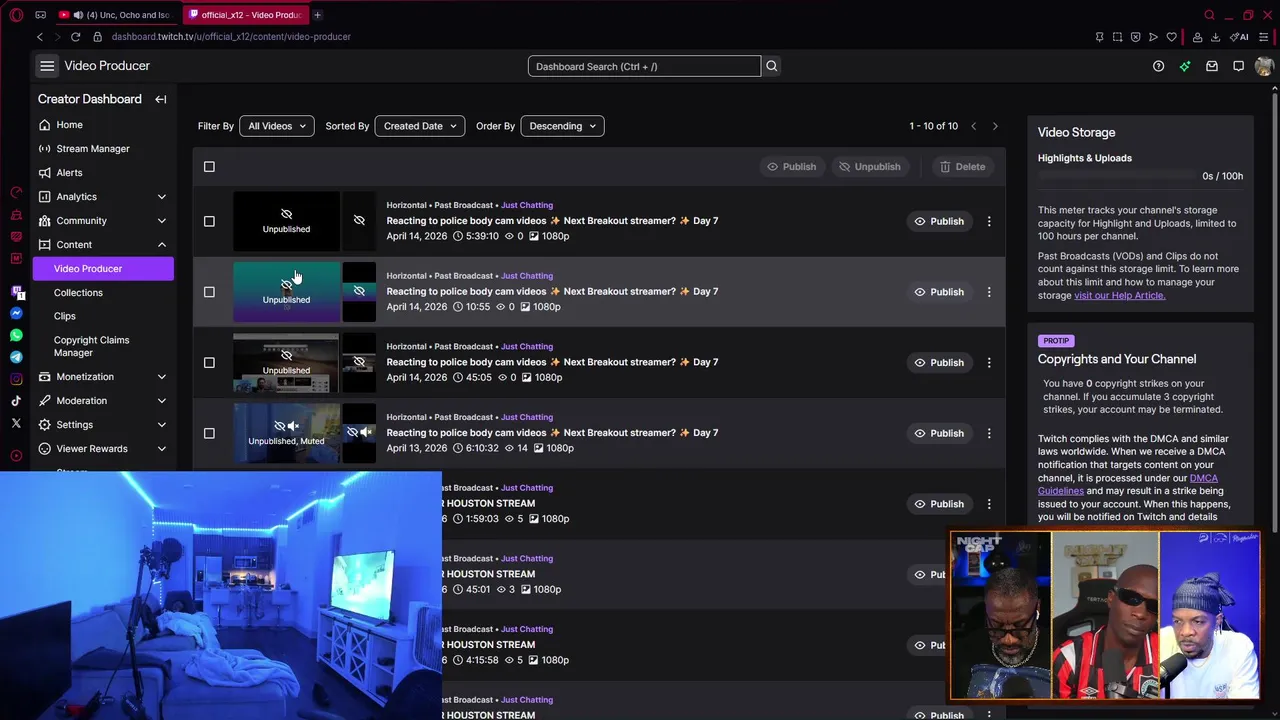
Task: Open thumbnail of the 10:55 video
Action: tap(286, 292)
